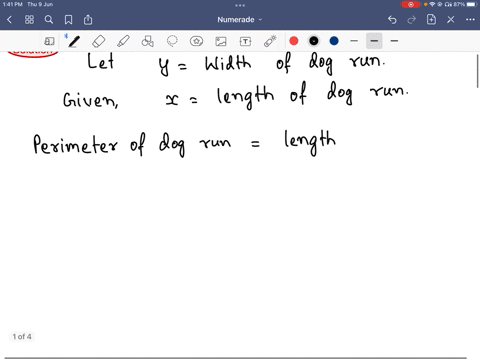
Task: Go back with the left chevron
Action: 9,20
